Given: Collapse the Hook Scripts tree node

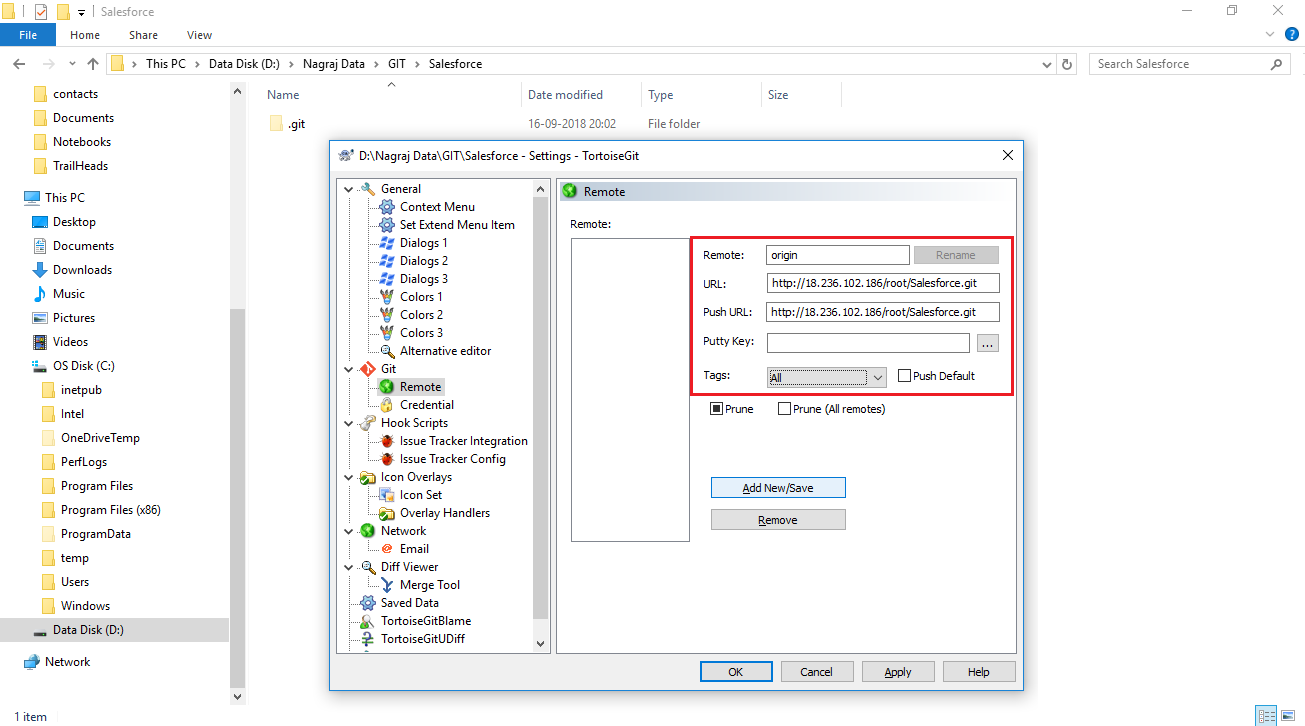Looking at the screenshot, I should click(x=348, y=423).
